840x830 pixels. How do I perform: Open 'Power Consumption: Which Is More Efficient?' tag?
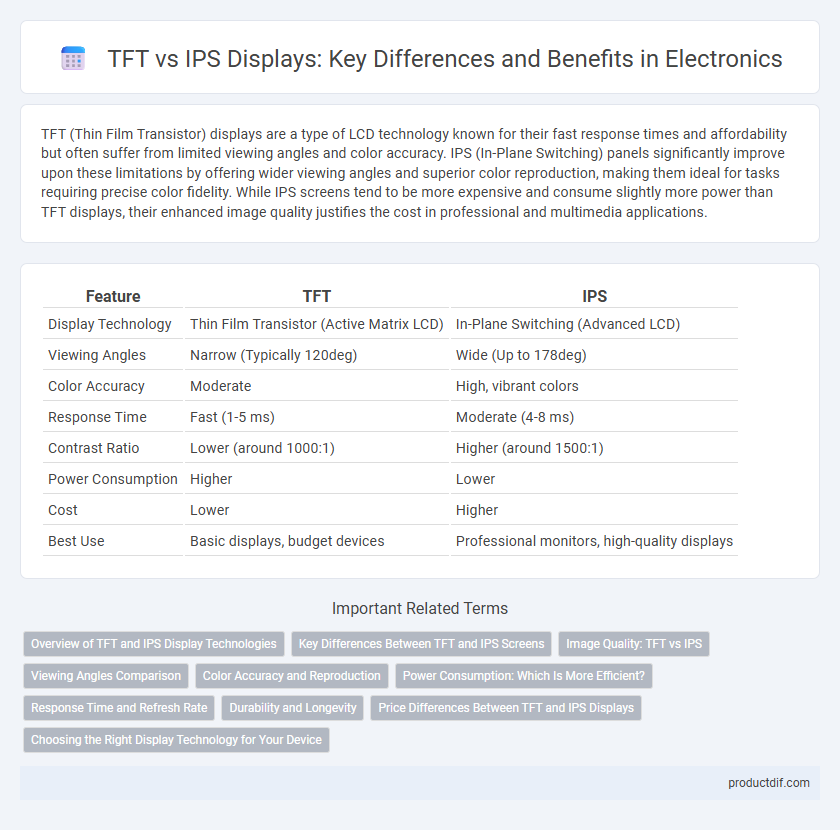click(524, 676)
